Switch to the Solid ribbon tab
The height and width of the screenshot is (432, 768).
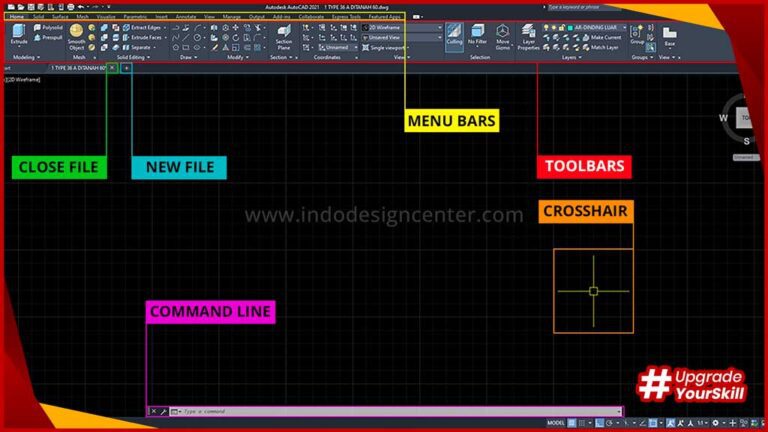[x=38, y=17]
